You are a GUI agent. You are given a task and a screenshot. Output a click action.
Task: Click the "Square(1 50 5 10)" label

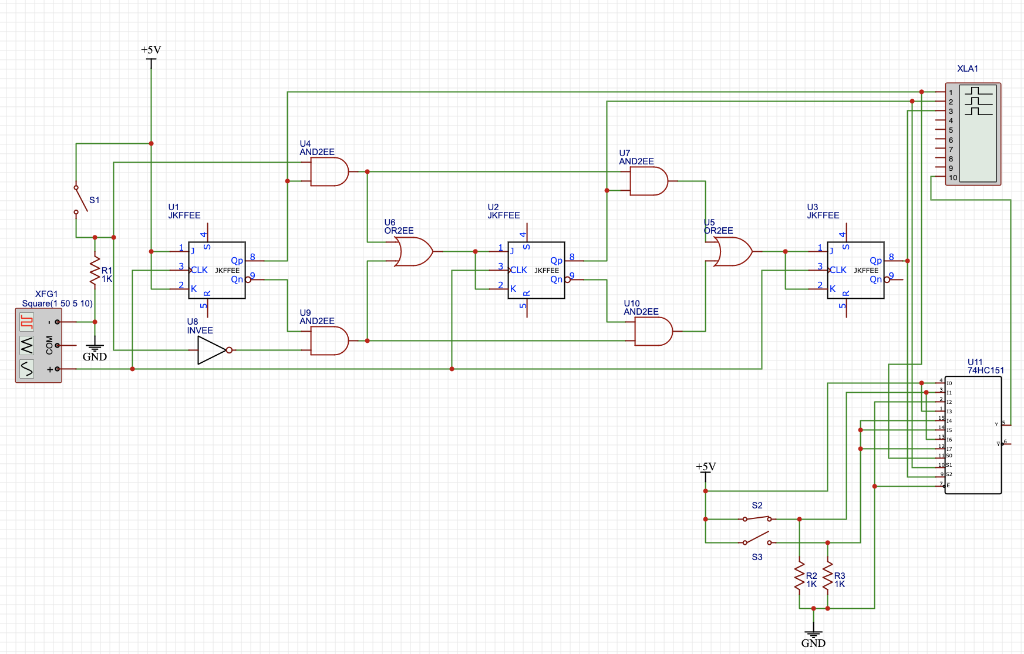point(57,304)
